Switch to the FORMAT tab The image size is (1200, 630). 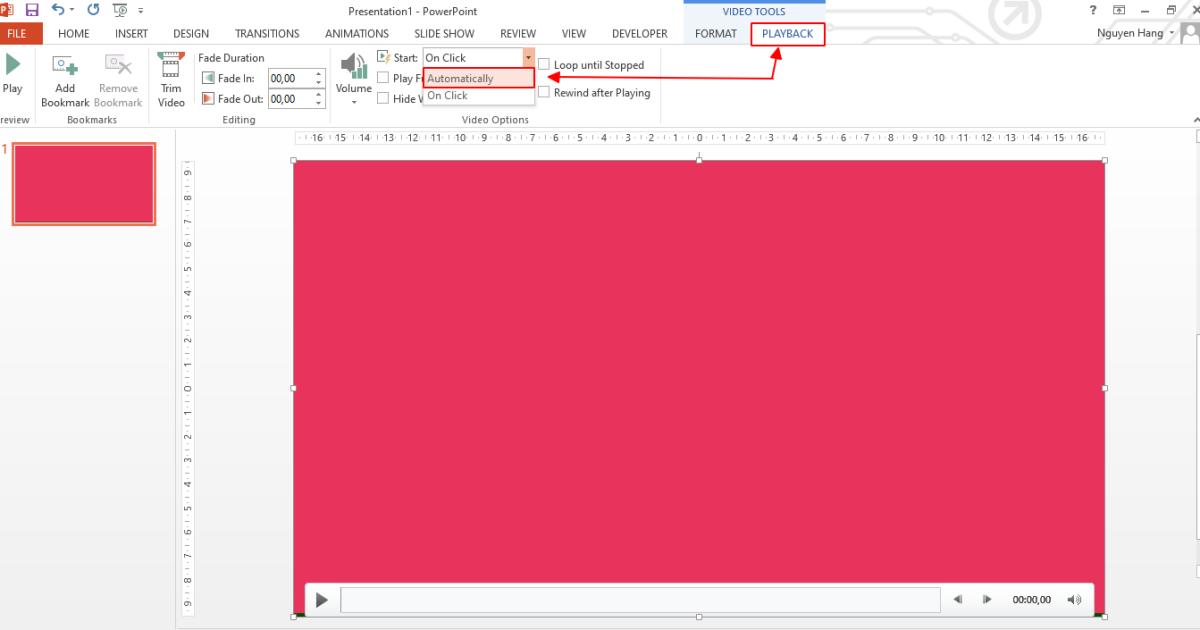[716, 33]
